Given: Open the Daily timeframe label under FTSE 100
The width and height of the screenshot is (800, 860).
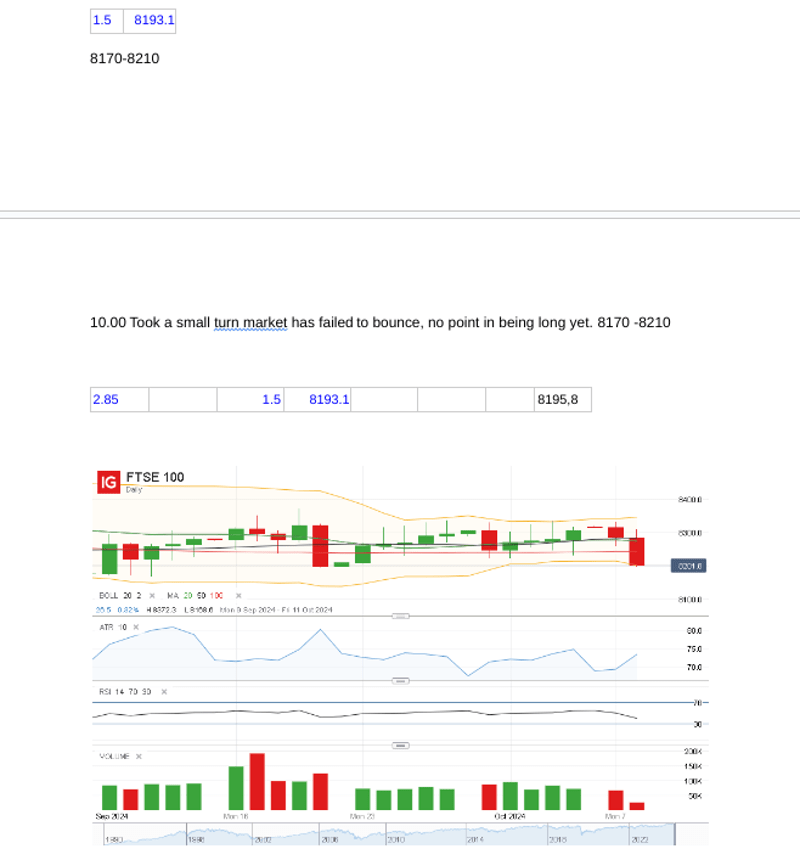Looking at the screenshot, I should (133, 490).
